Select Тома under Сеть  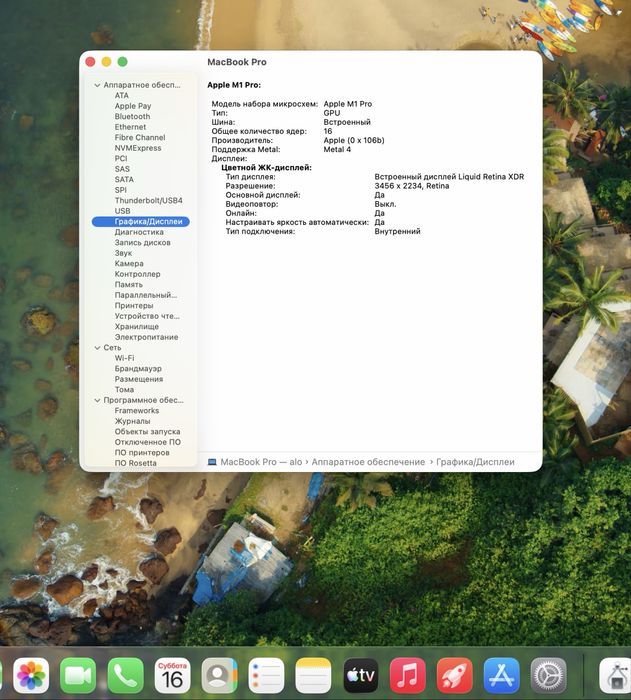[x=124, y=389]
